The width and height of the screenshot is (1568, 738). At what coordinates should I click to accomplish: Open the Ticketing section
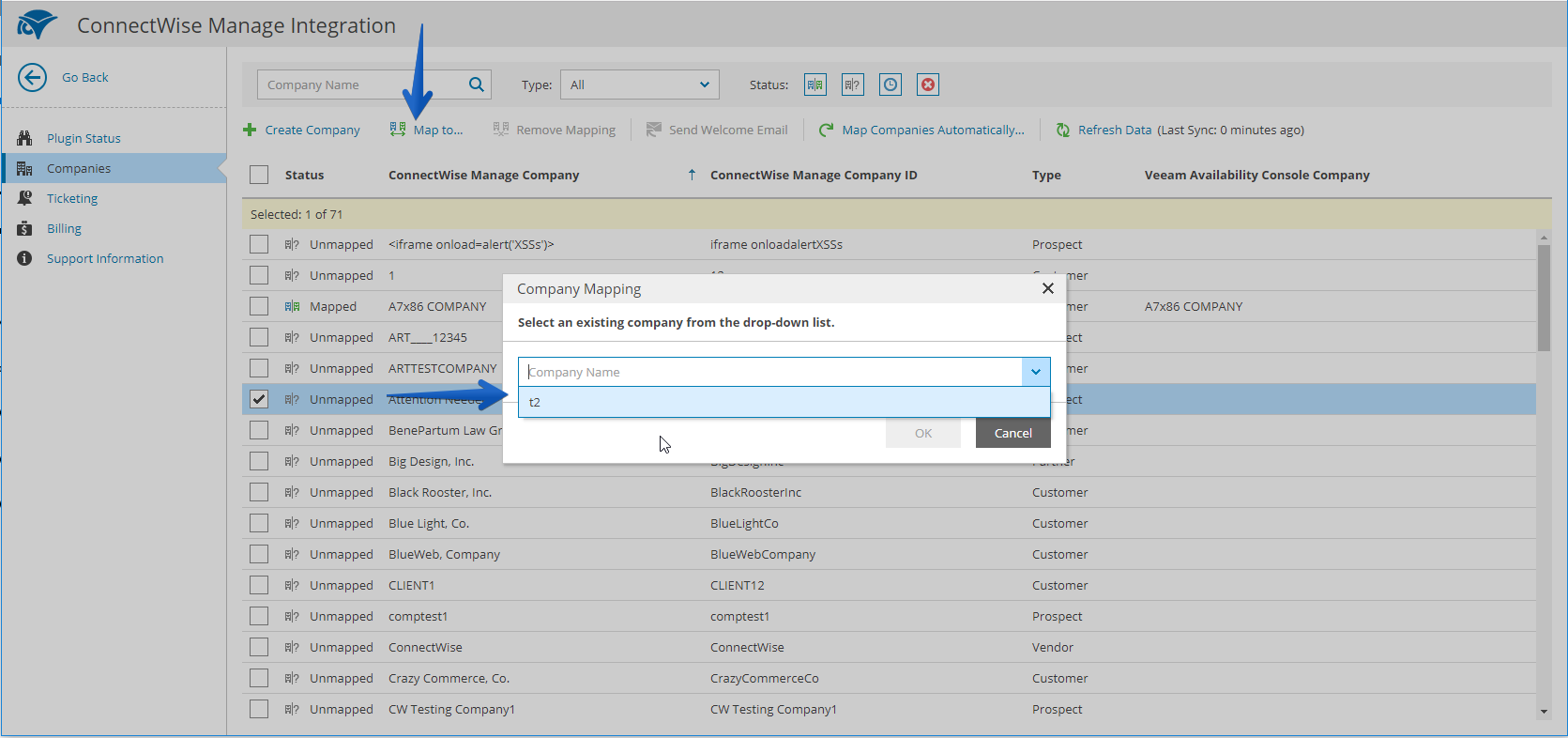72,198
